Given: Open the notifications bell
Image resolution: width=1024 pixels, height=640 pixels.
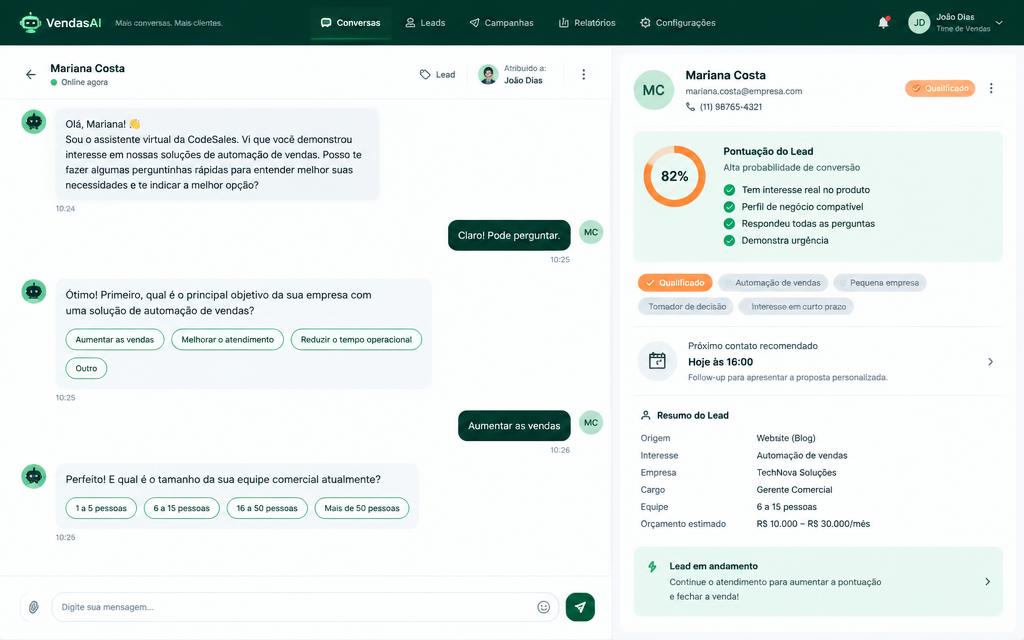Looking at the screenshot, I should pyautogui.click(x=883, y=22).
